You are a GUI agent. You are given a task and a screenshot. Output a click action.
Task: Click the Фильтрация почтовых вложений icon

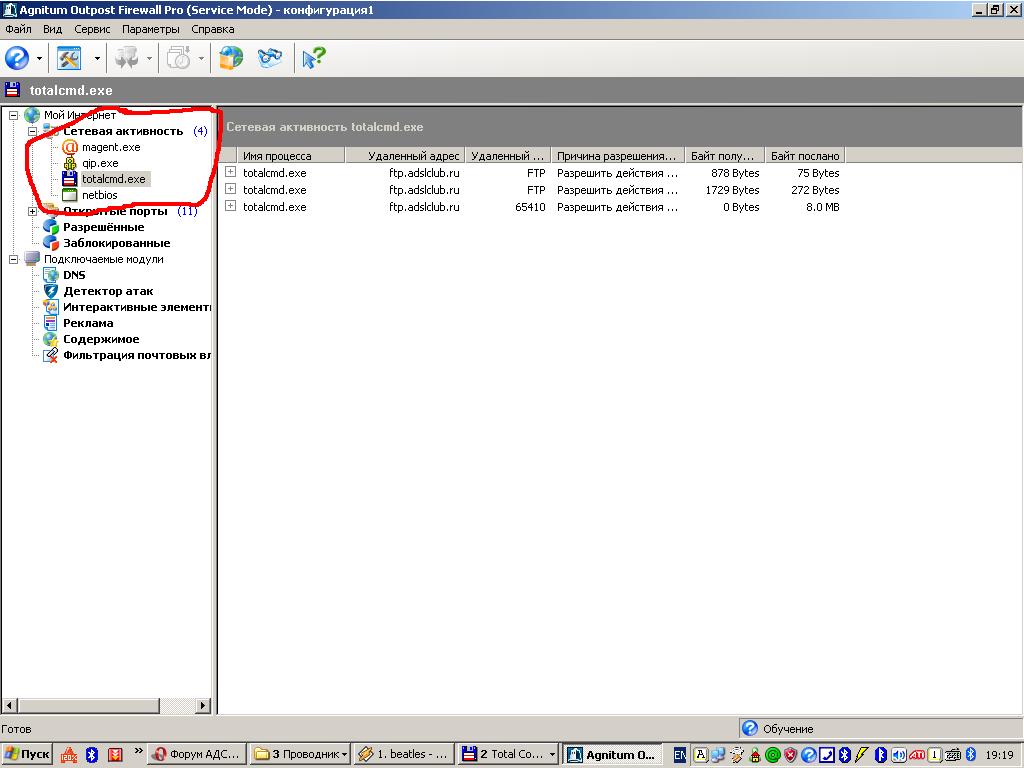50,355
